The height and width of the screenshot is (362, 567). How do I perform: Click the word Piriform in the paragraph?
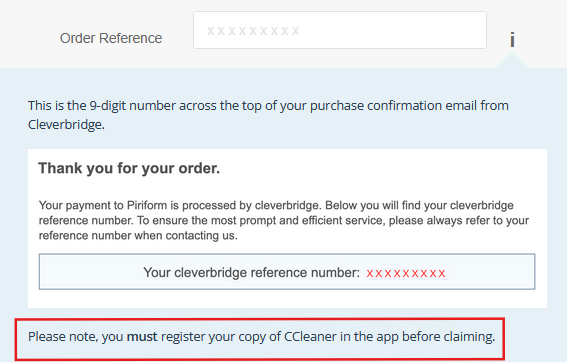tap(147, 205)
